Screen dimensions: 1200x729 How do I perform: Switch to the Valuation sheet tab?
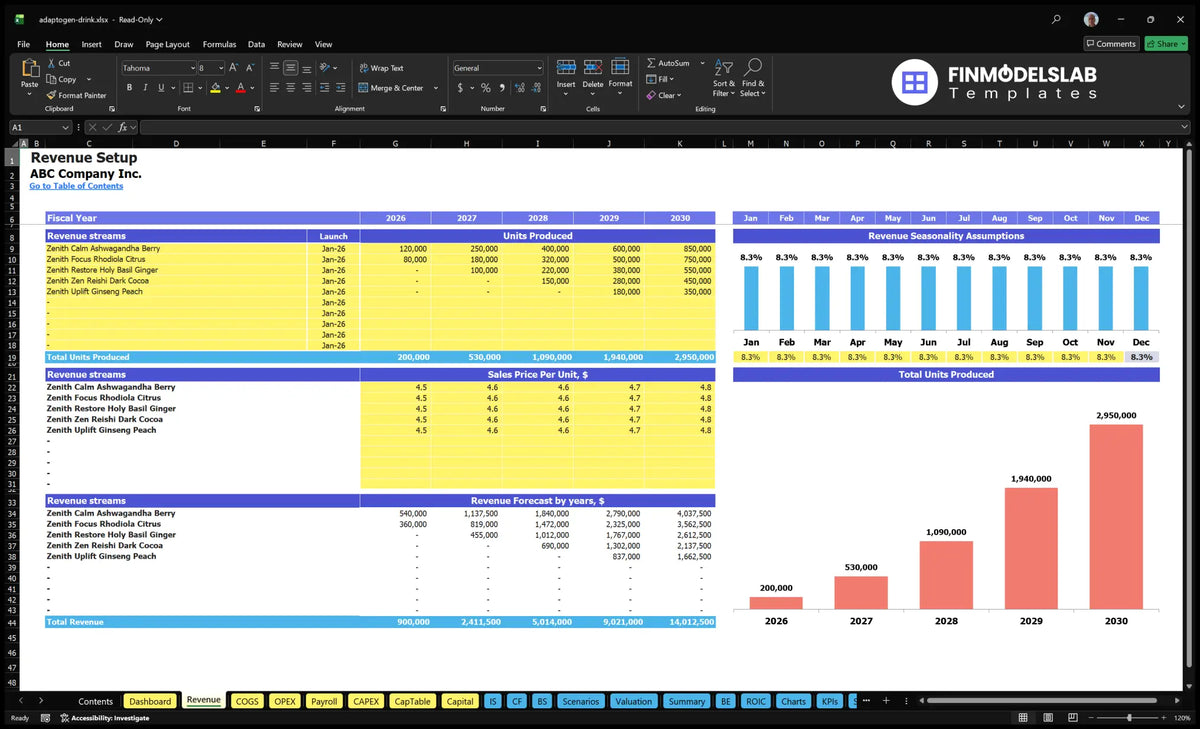pos(633,701)
